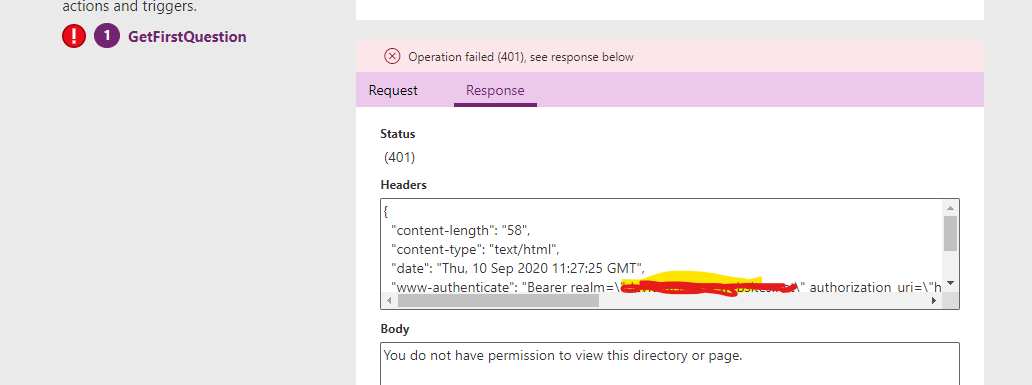Click the date header line showing 10 Sep 2020
The width and height of the screenshot is (1032, 385).
click(519, 268)
